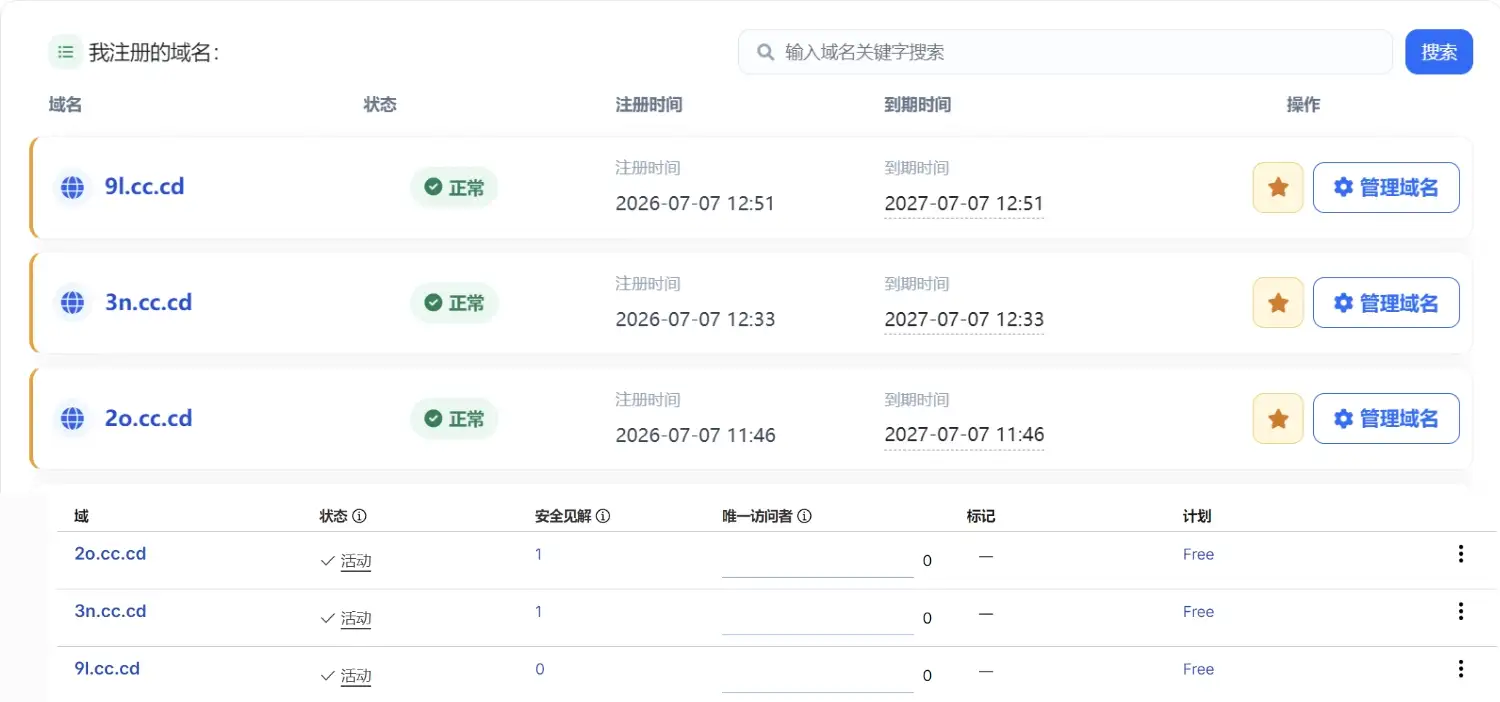Click the 2027-07-07 12:33 expiry date
Screen dimensions: 1500x702
coord(964,320)
